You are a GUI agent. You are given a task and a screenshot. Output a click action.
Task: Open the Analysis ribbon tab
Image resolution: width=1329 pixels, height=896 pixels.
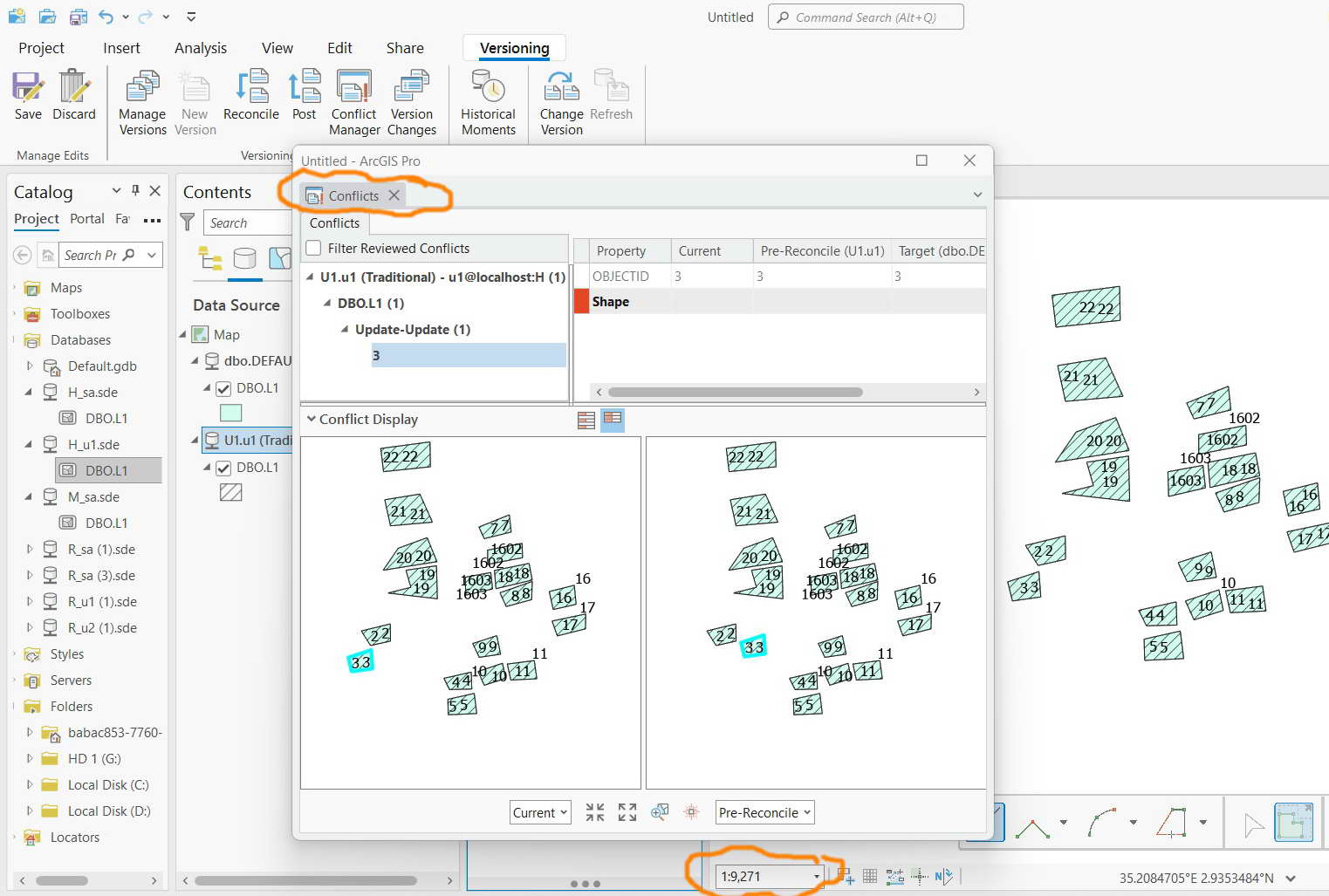pos(201,48)
